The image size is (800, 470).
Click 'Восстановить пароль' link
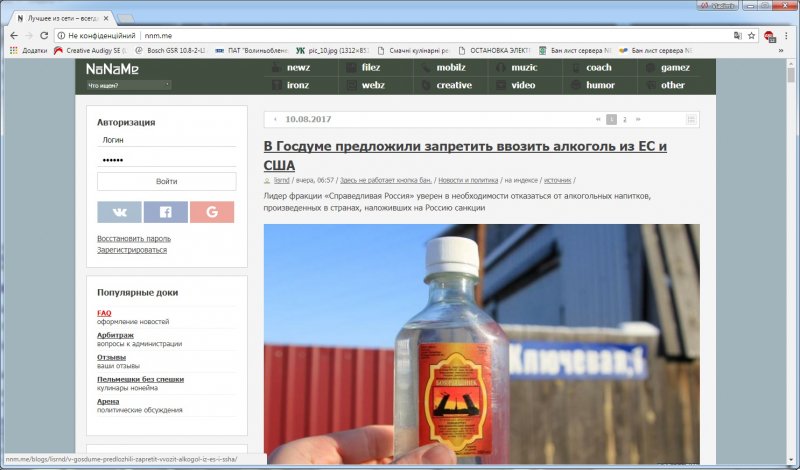(x=134, y=238)
